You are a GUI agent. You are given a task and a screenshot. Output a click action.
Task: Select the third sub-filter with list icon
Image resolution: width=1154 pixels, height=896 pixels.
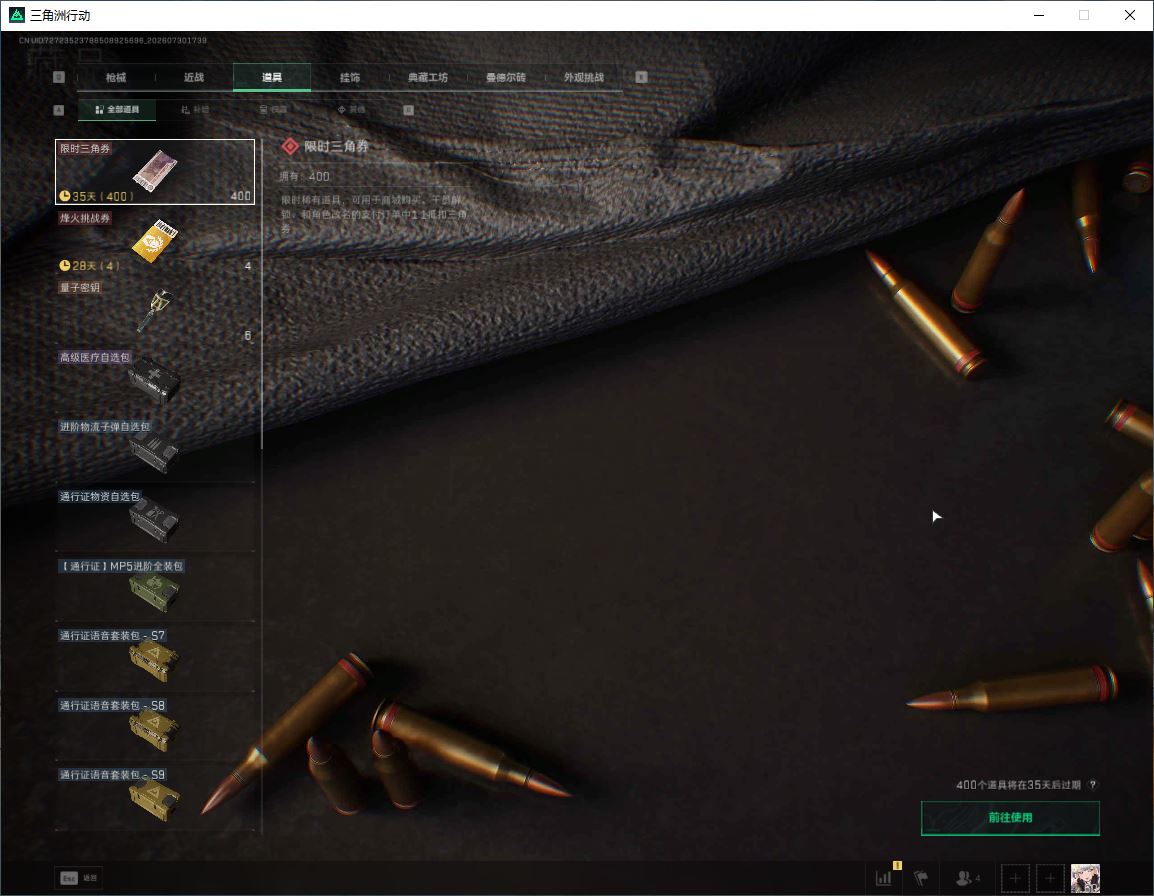pyautogui.click(x=273, y=110)
